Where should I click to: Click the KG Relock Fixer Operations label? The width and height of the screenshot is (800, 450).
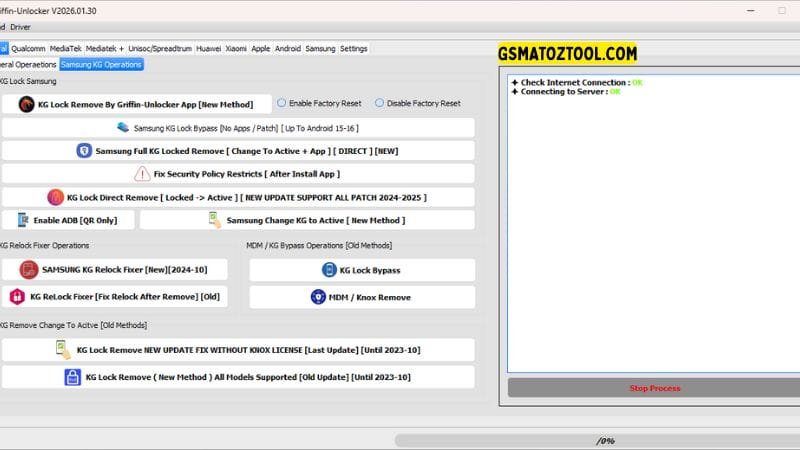click(x=44, y=245)
